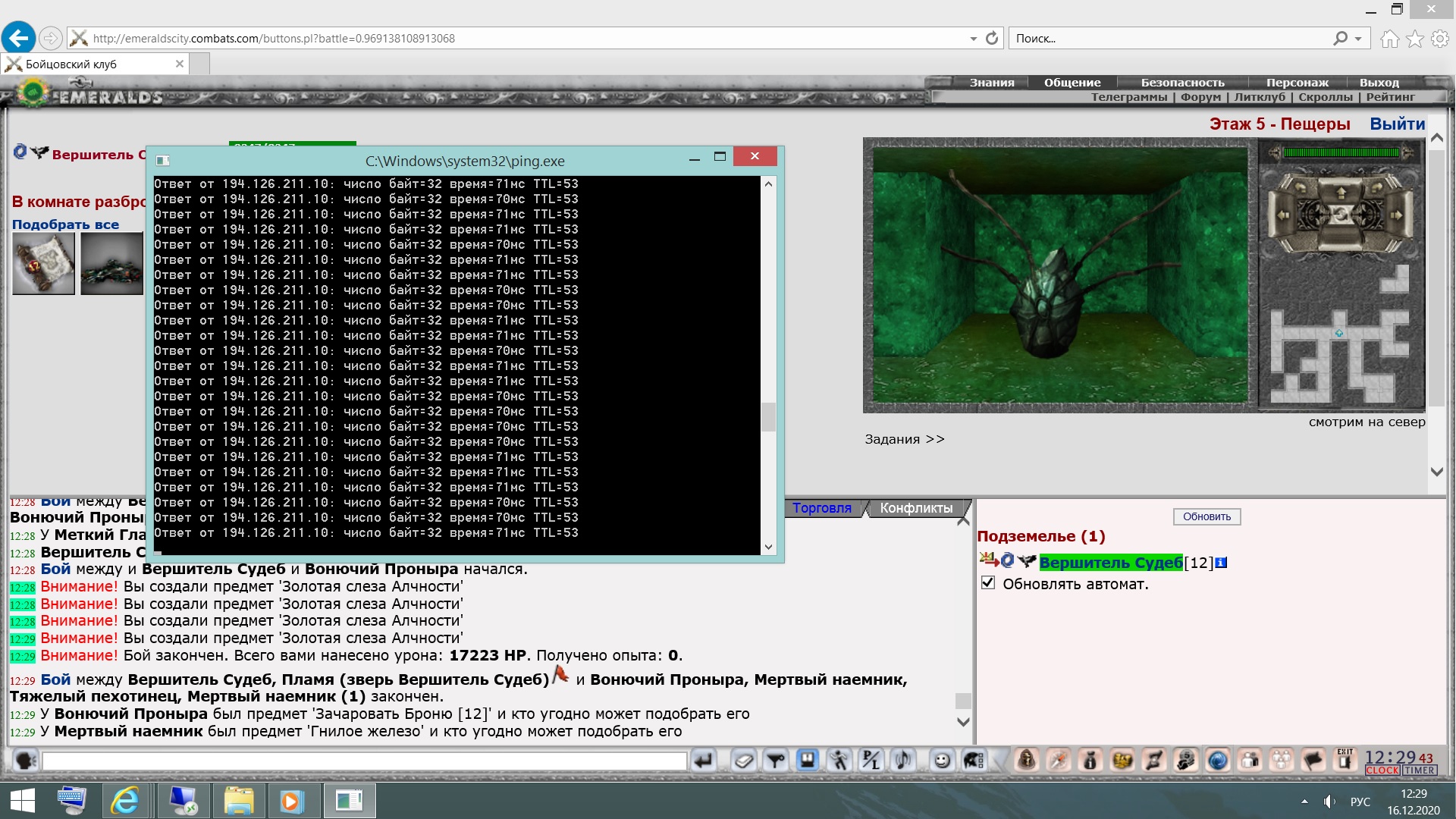This screenshot has width=1456, height=819.
Task: Open the 'Общение' menu
Action: point(1072,83)
